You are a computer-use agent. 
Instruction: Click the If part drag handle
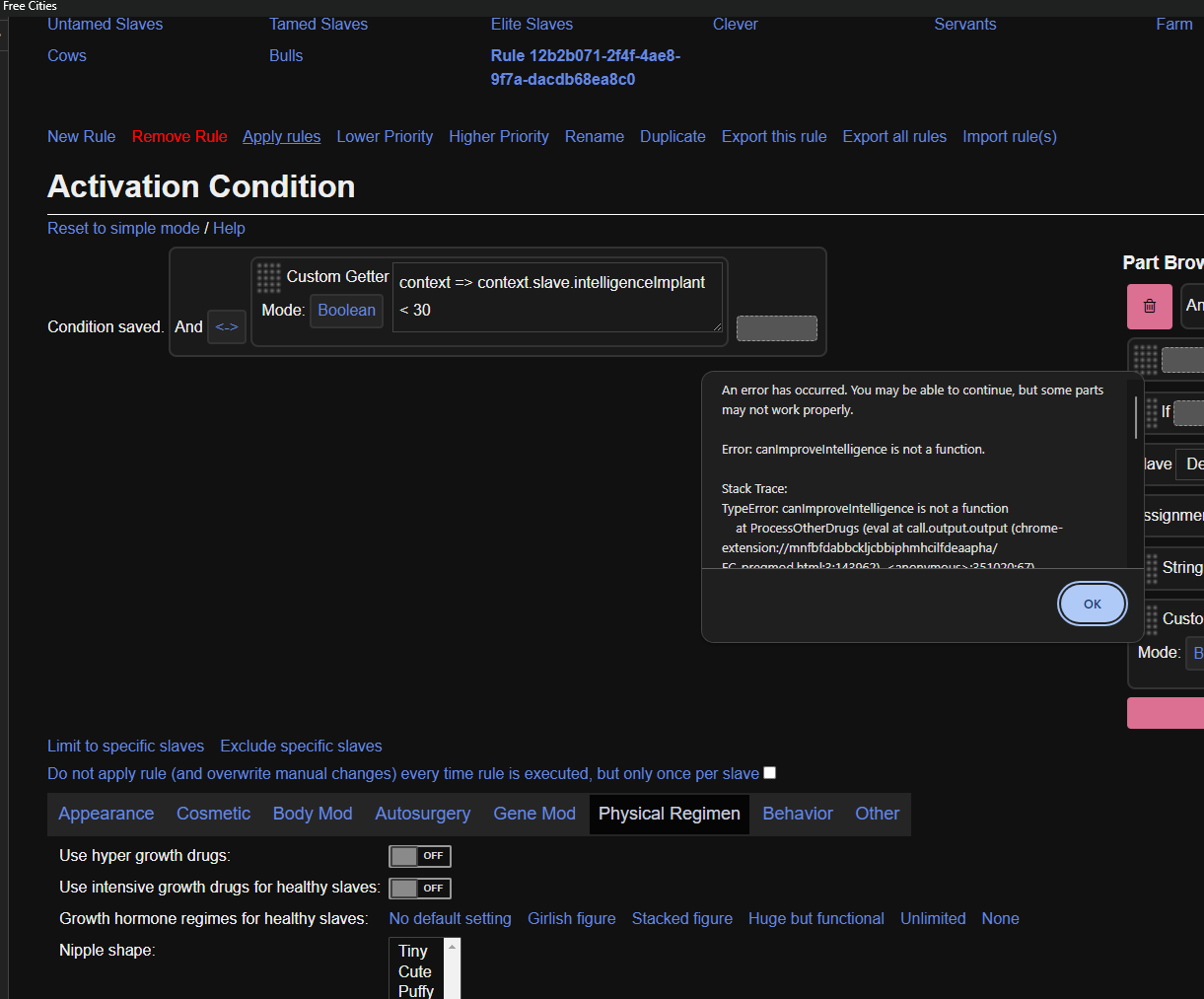(1152, 412)
